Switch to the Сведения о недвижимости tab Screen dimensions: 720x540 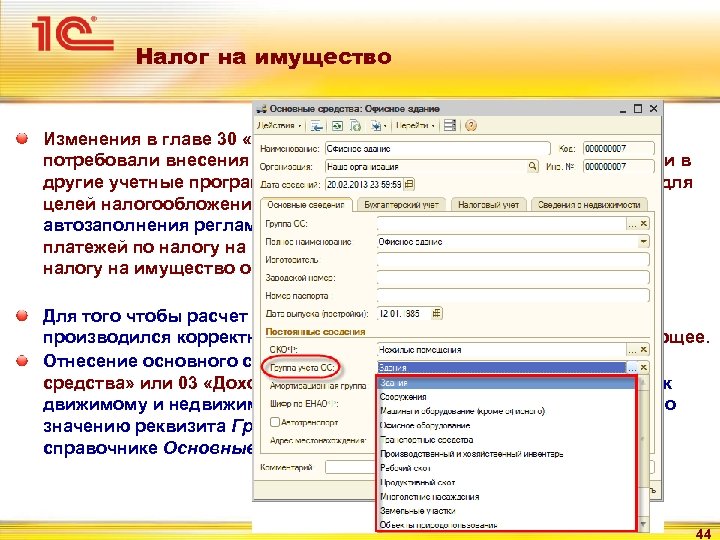(x=589, y=205)
